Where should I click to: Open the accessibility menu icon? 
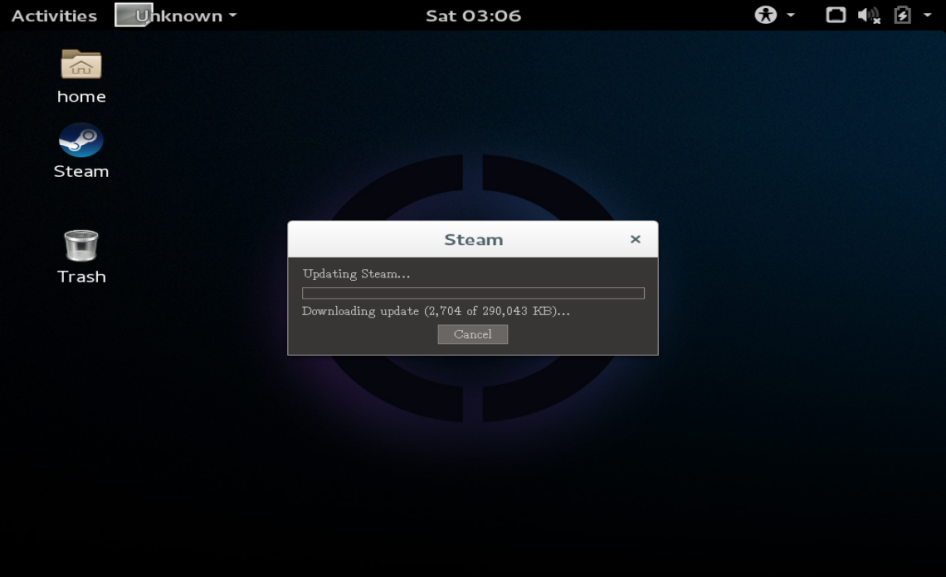[766, 15]
